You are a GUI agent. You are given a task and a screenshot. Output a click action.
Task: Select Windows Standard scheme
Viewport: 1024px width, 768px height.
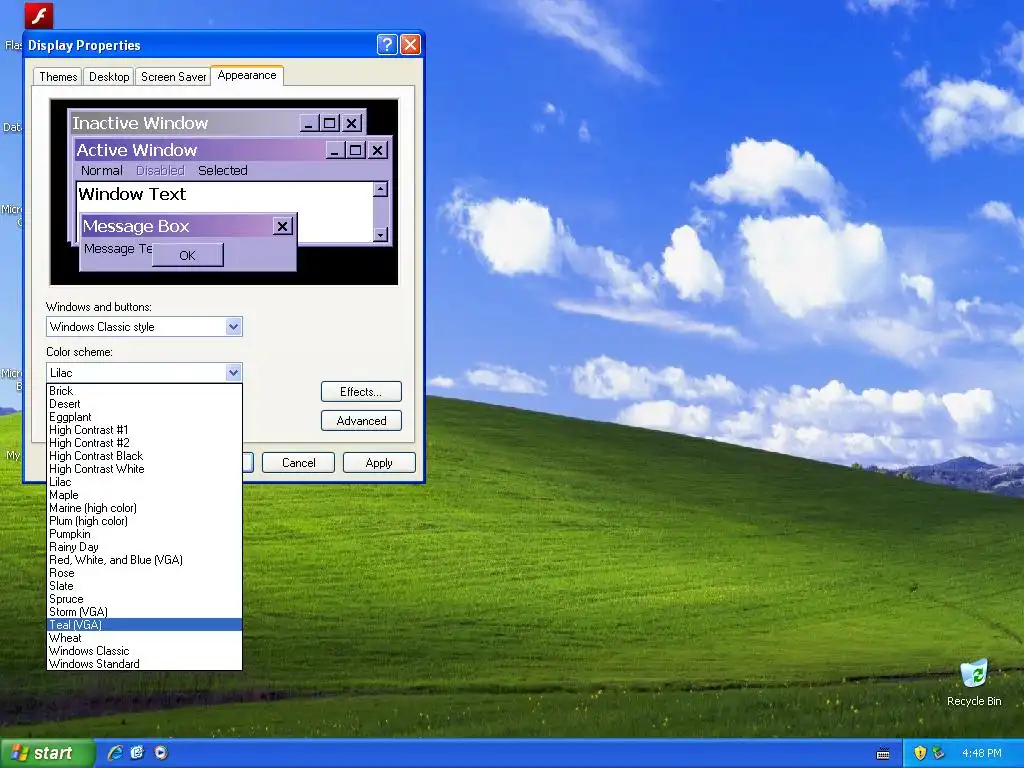(144, 664)
